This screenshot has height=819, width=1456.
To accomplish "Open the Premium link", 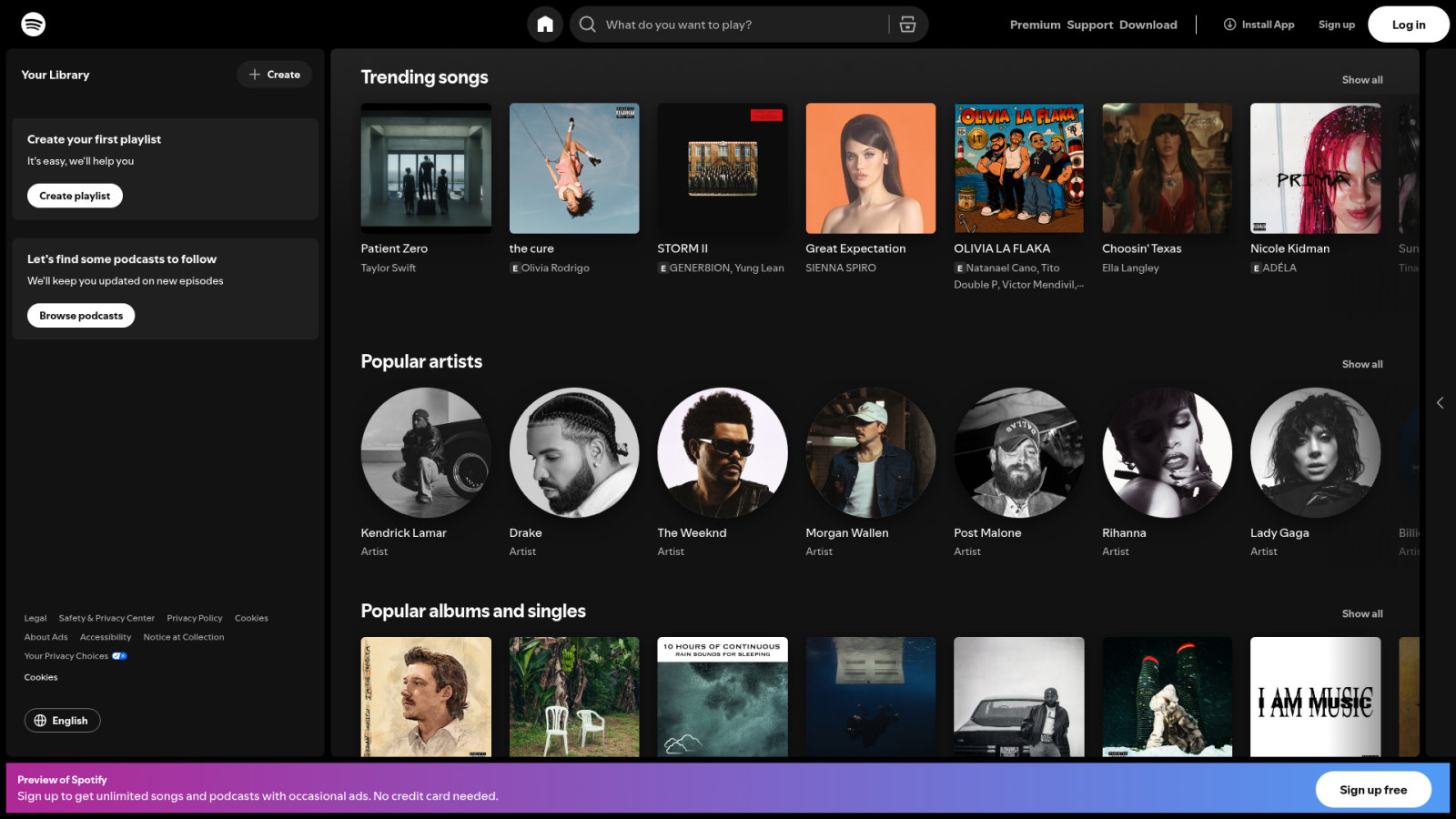I will [1035, 25].
